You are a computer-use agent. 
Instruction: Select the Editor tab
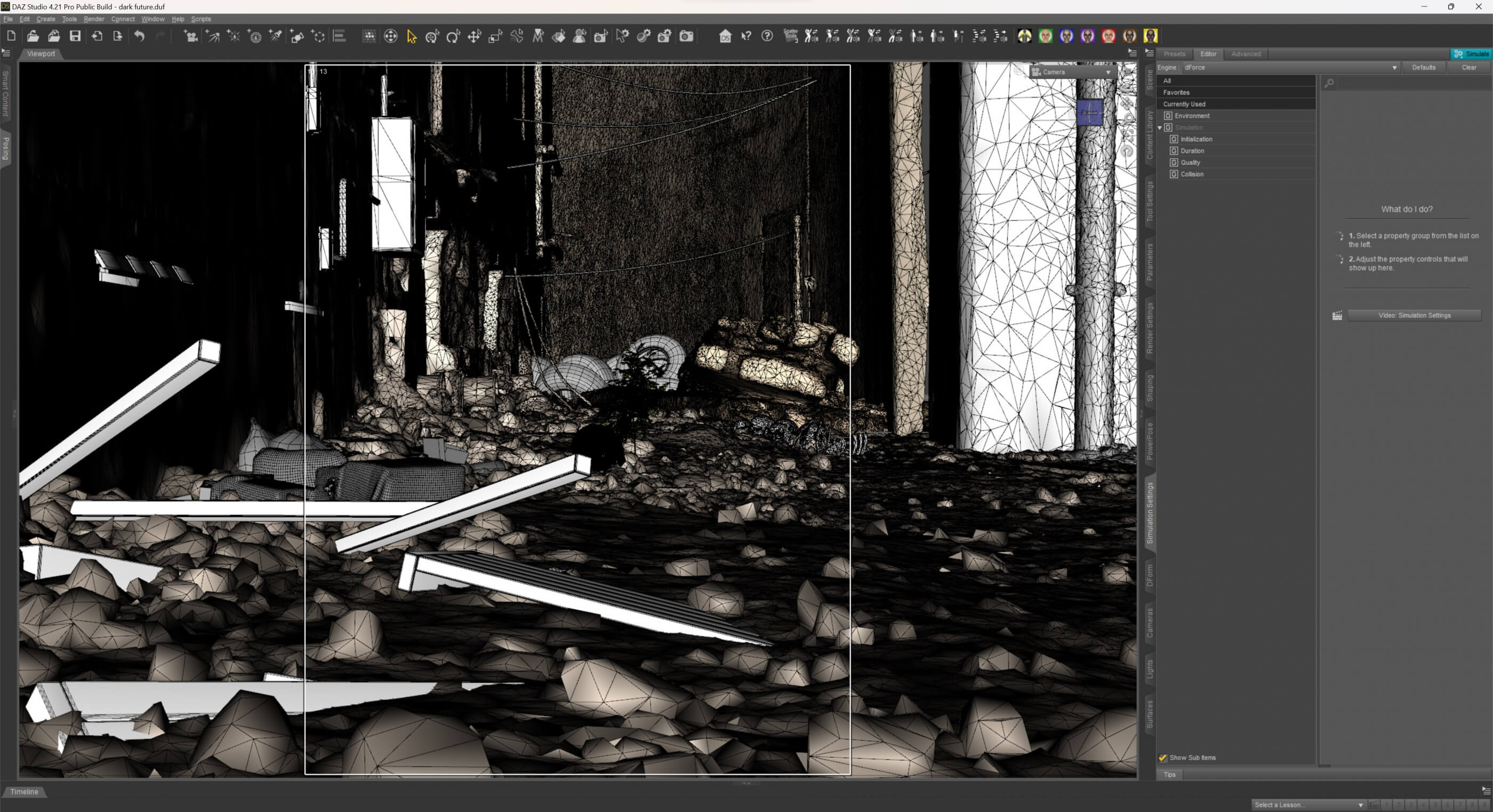pyautogui.click(x=1208, y=54)
